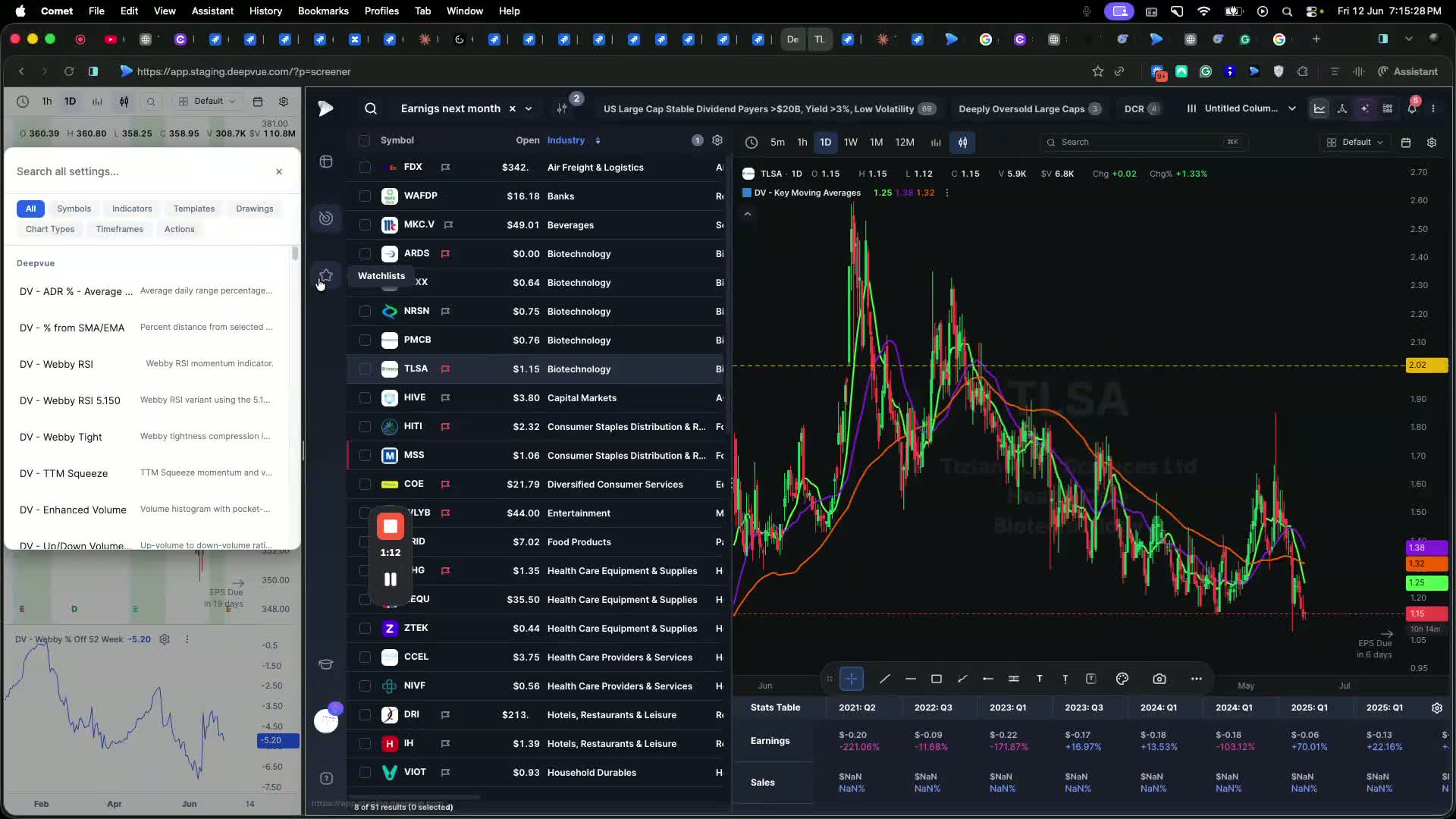The width and height of the screenshot is (1456, 819).
Task: Click the Search all settings field
Action: pos(142,171)
